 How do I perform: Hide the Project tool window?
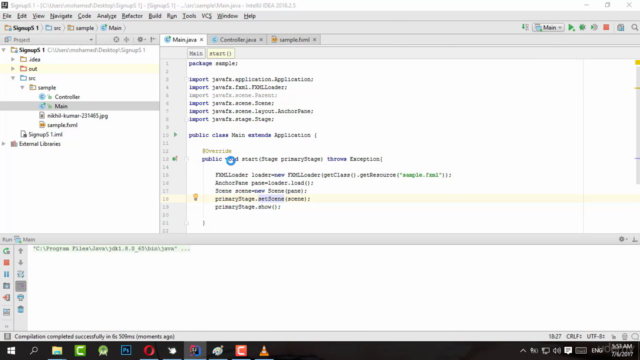coord(153,40)
